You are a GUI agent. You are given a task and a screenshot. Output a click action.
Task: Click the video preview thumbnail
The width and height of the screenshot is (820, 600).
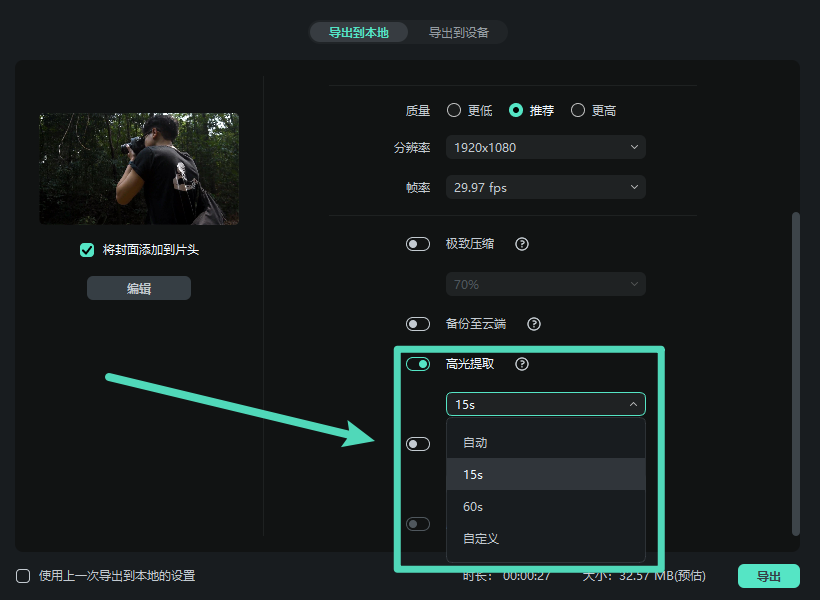(138, 166)
